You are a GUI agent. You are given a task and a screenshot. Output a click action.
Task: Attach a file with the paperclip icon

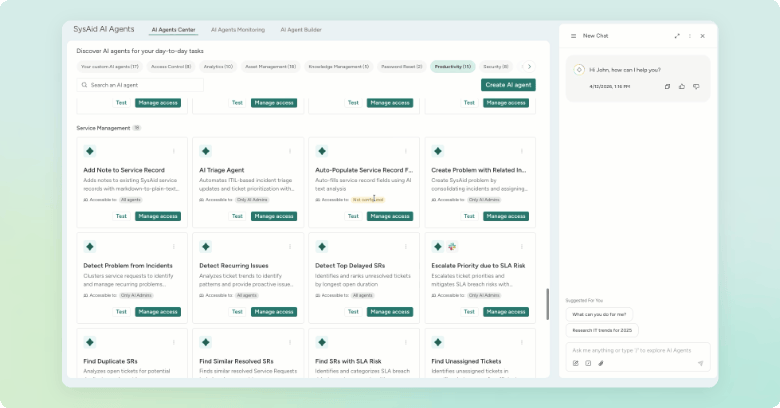(600, 363)
